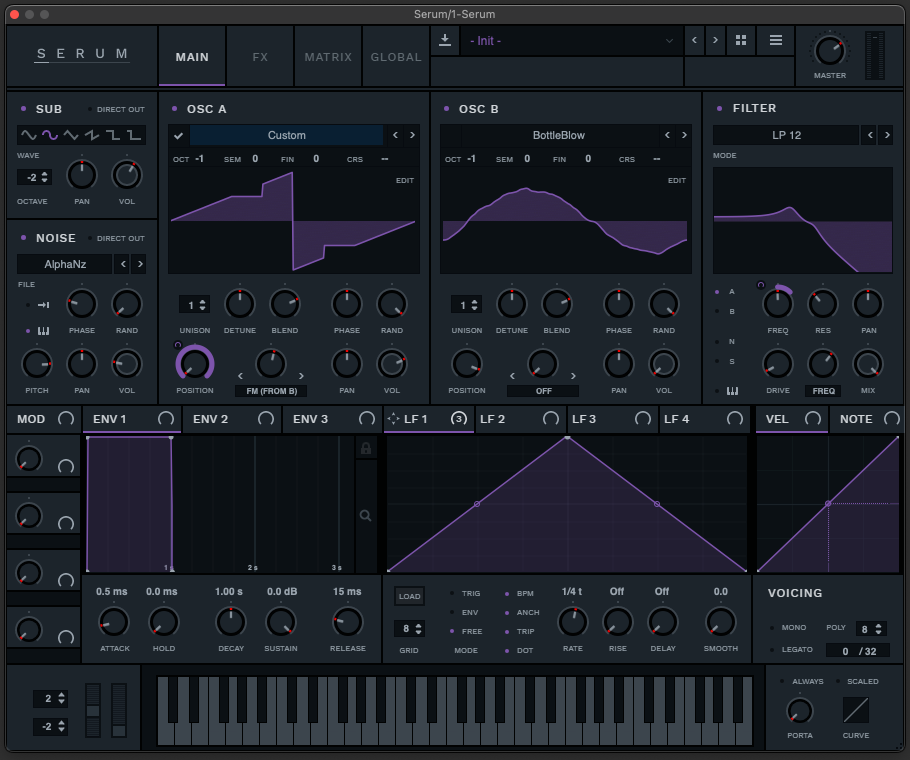Open the Init preset dropdown
Viewport: 910px width, 760px height.
(x=571, y=41)
